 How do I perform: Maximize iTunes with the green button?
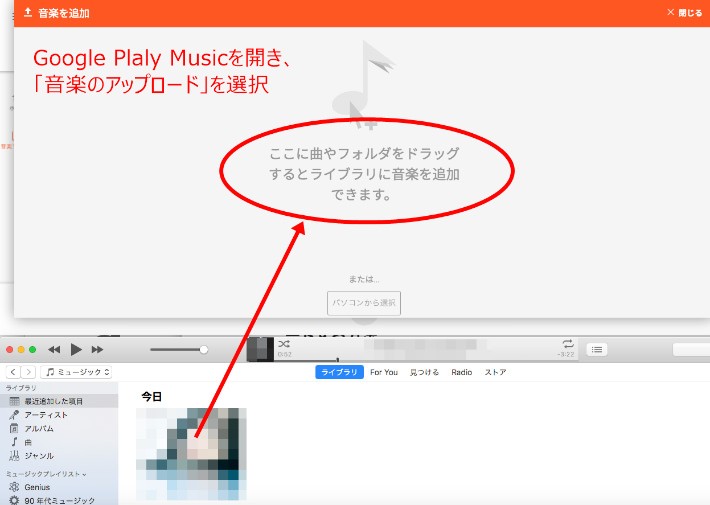click(33, 349)
